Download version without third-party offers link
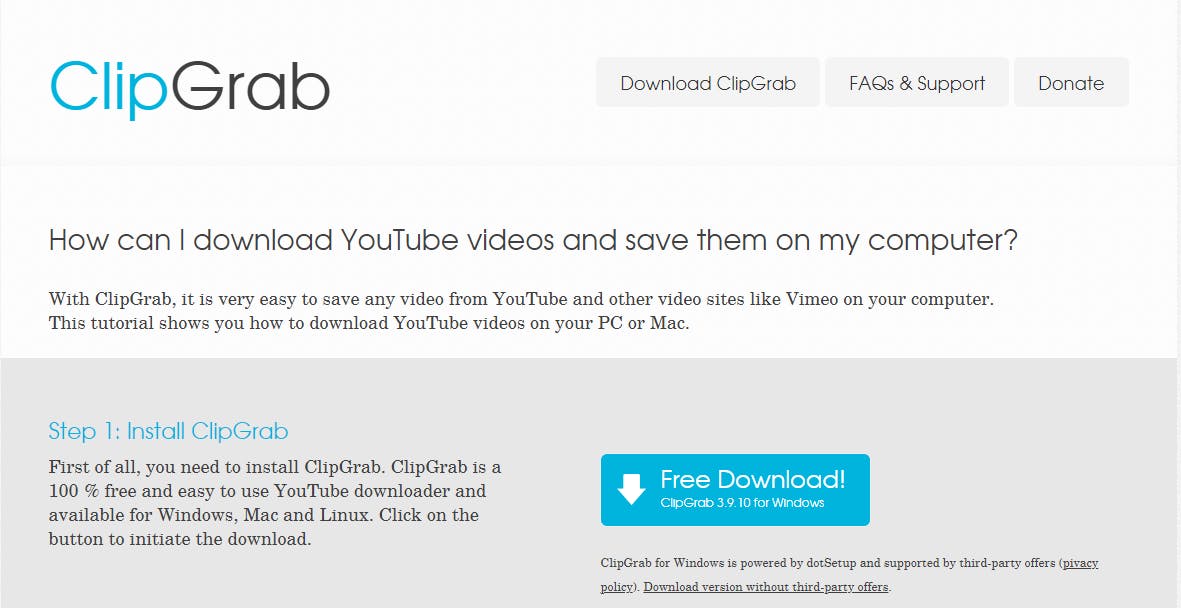1181x608 pixels. (x=766, y=588)
